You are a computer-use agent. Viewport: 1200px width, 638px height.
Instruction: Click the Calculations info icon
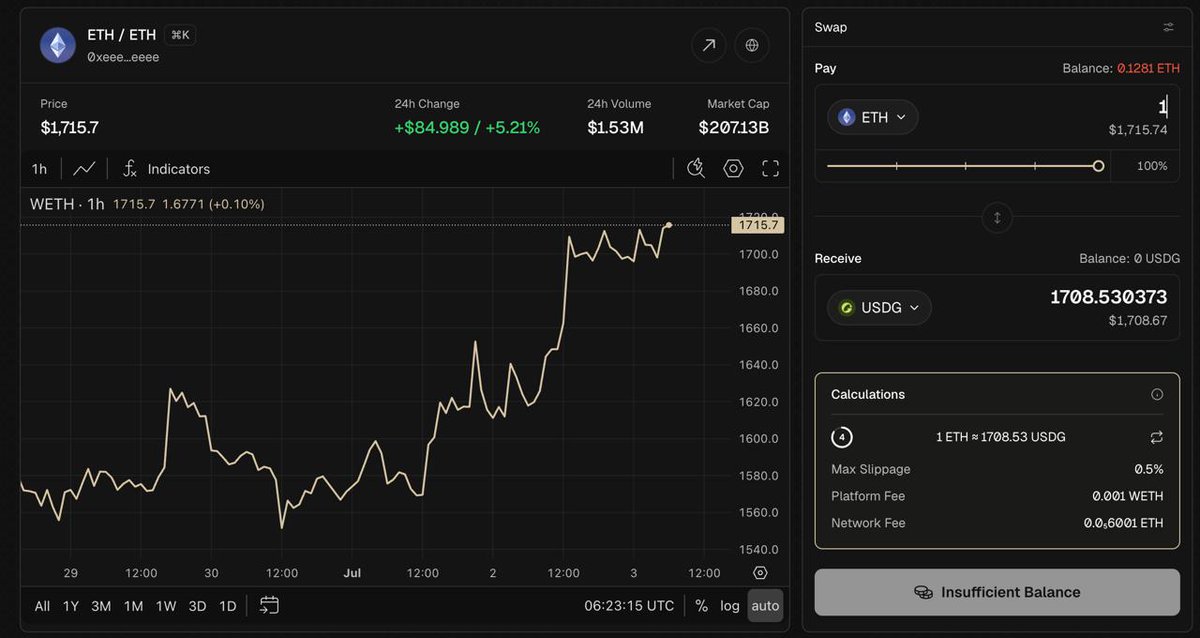[1157, 394]
